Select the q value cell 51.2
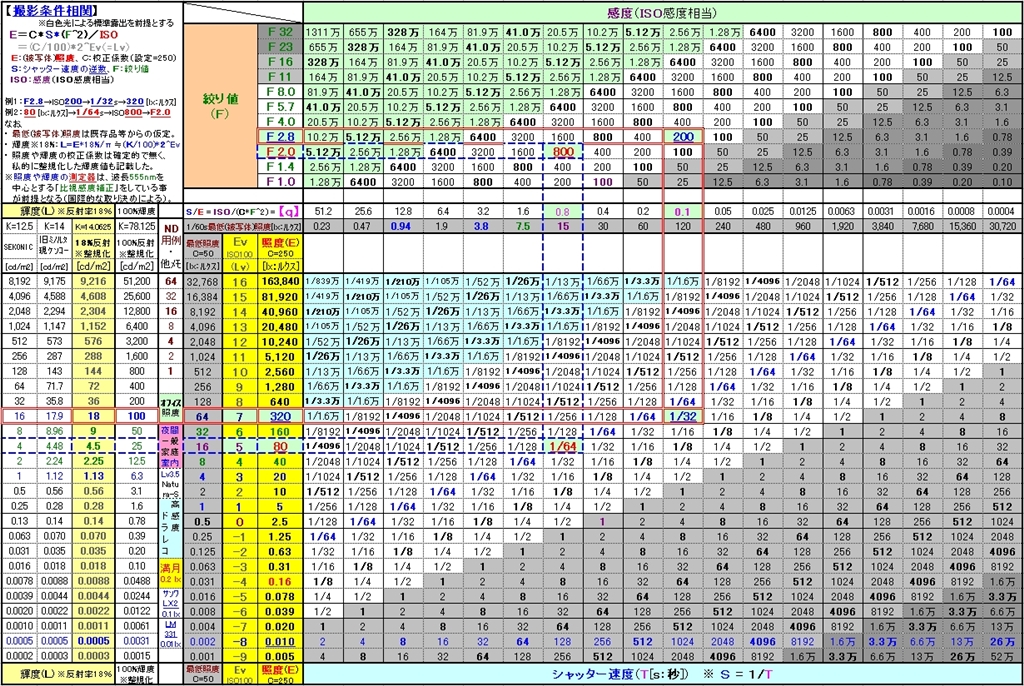This screenshot has width=1024, height=686. click(x=323, y=212)
